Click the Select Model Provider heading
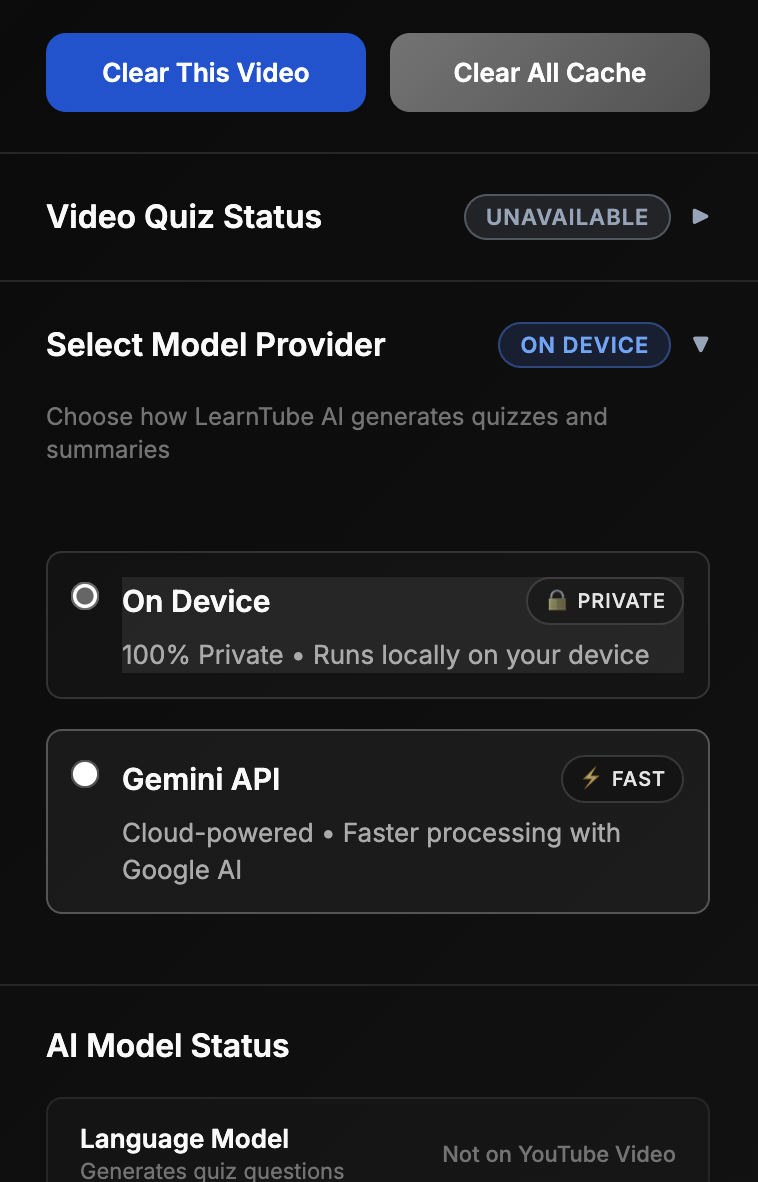Image resolution: width=758 pixels, height=1182 pixels. click(215, 344)
